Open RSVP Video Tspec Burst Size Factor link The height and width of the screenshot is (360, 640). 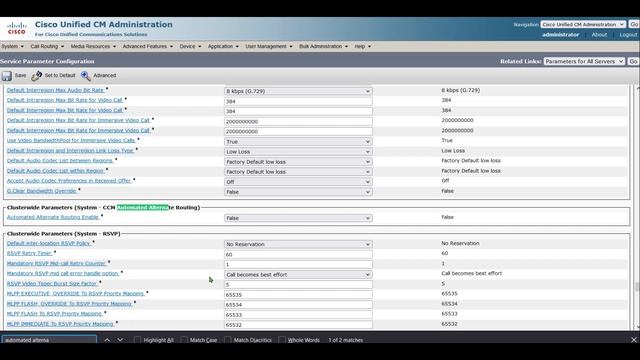point(52,283)
